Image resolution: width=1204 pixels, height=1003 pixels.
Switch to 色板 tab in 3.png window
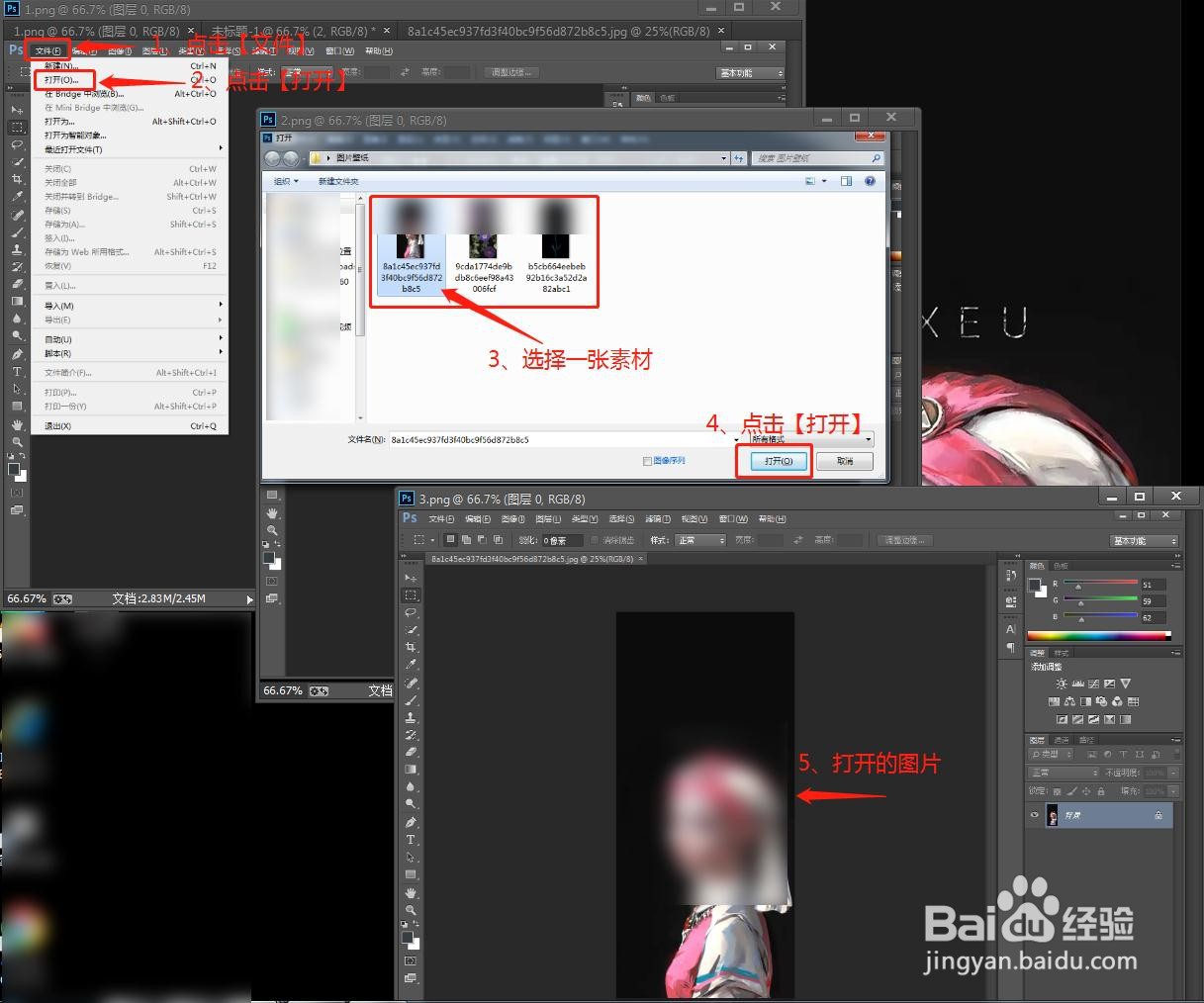click(x=1061, y=567)
